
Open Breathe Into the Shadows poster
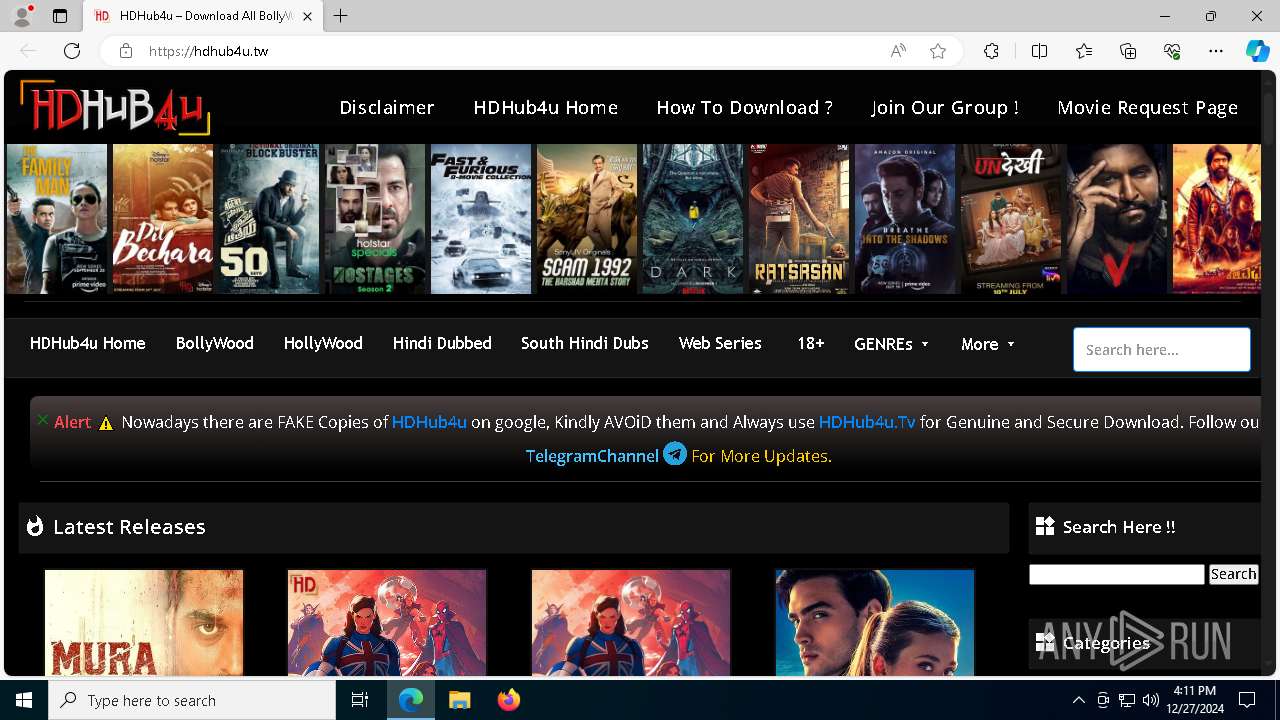[905, 219]
